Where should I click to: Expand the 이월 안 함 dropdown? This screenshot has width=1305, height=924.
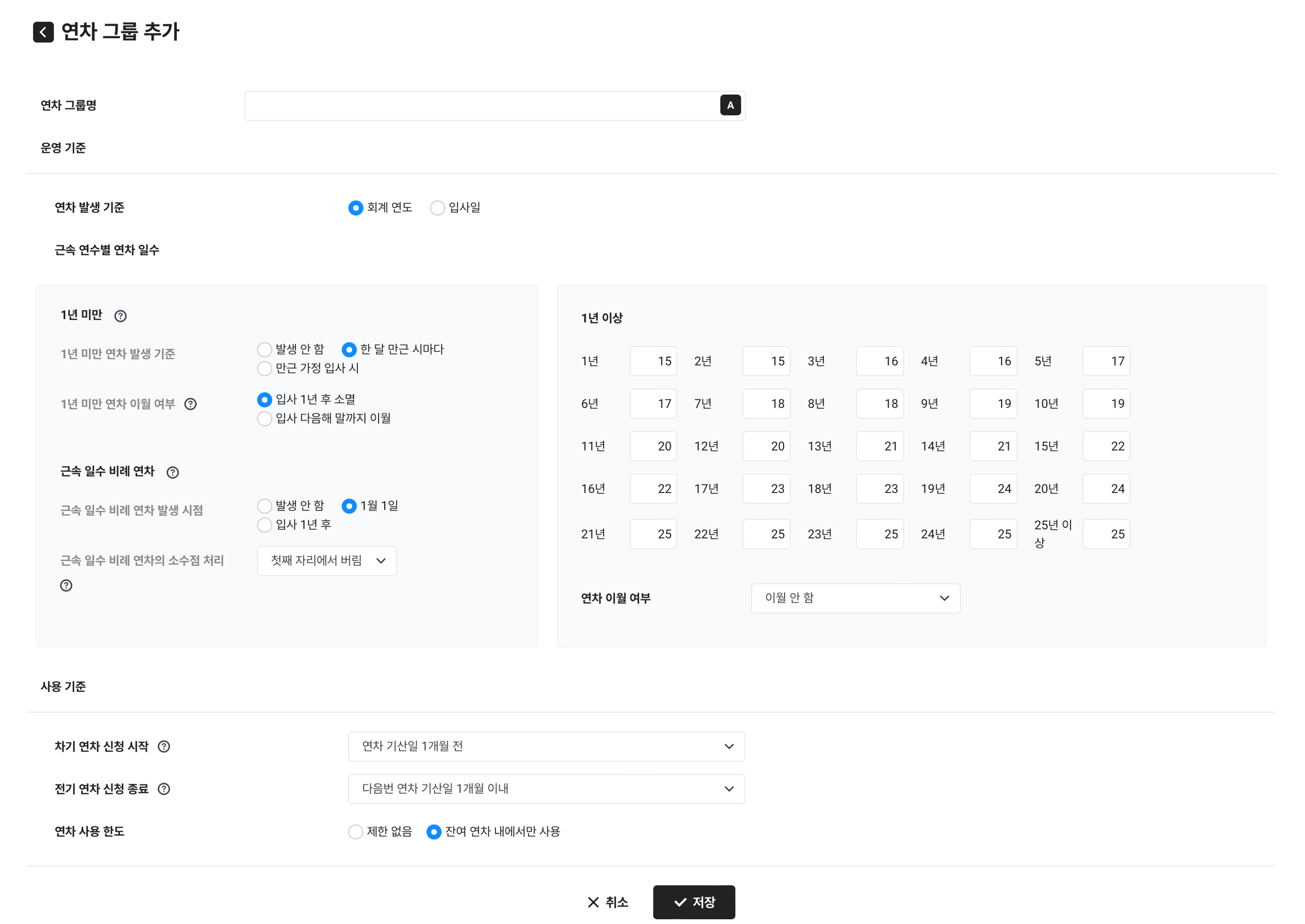(855, 598)
